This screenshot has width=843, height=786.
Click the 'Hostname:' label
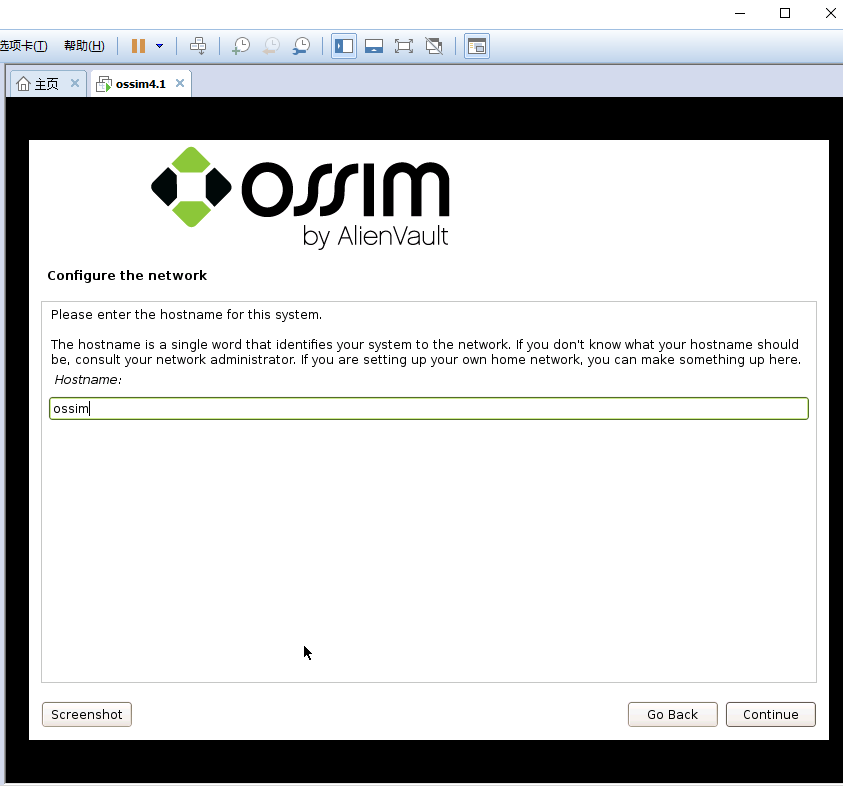tap(88, 380)
